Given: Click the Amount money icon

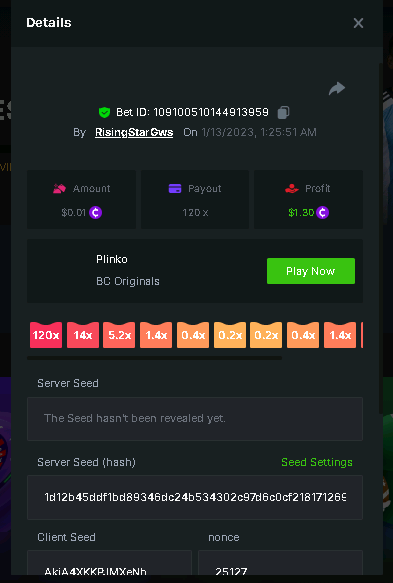Looking at the screenshot, I should [x=59, y=189].
